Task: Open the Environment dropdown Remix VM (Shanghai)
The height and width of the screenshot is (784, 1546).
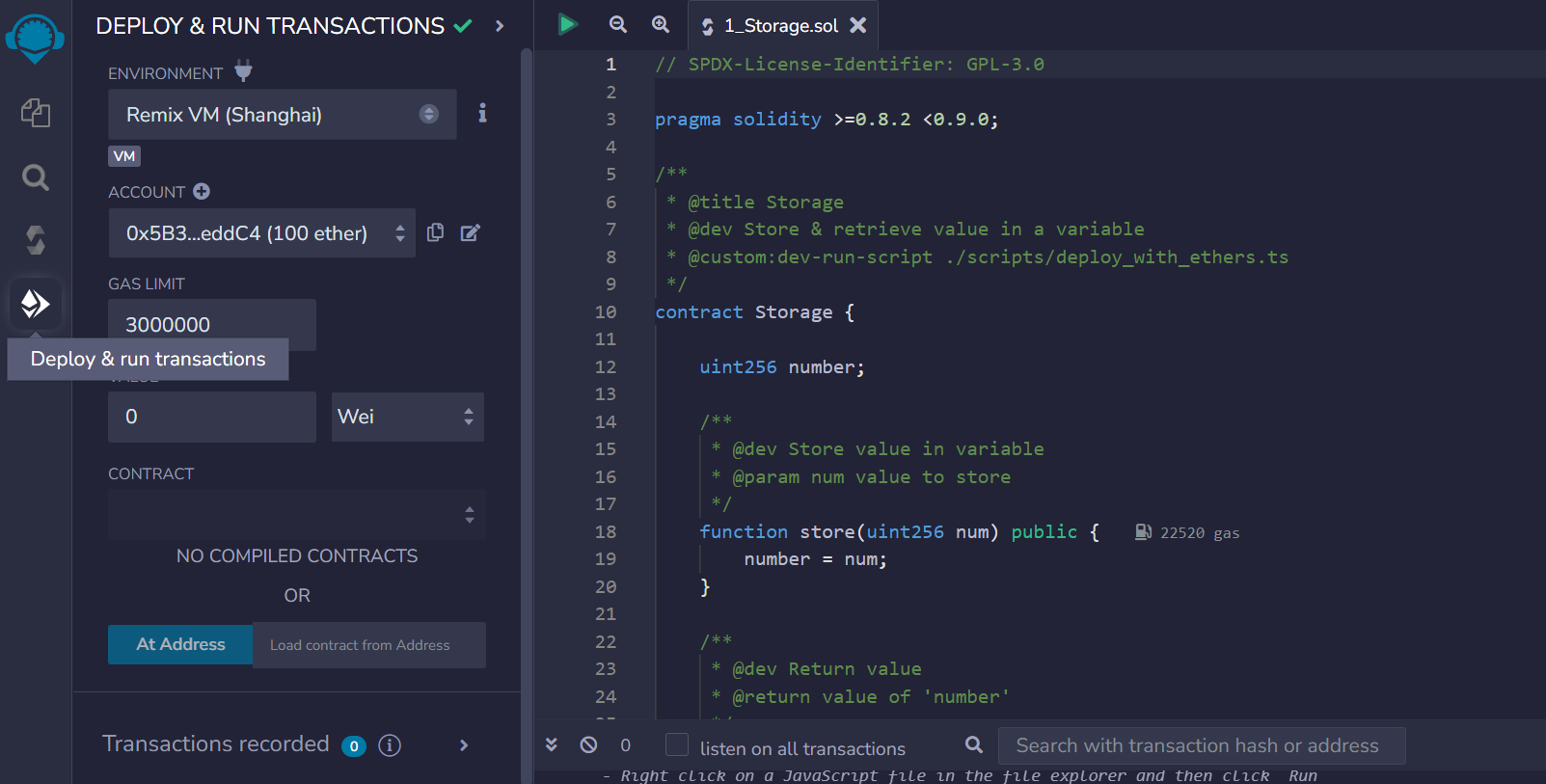Action: pyautogui.click(x=282, y=115)
